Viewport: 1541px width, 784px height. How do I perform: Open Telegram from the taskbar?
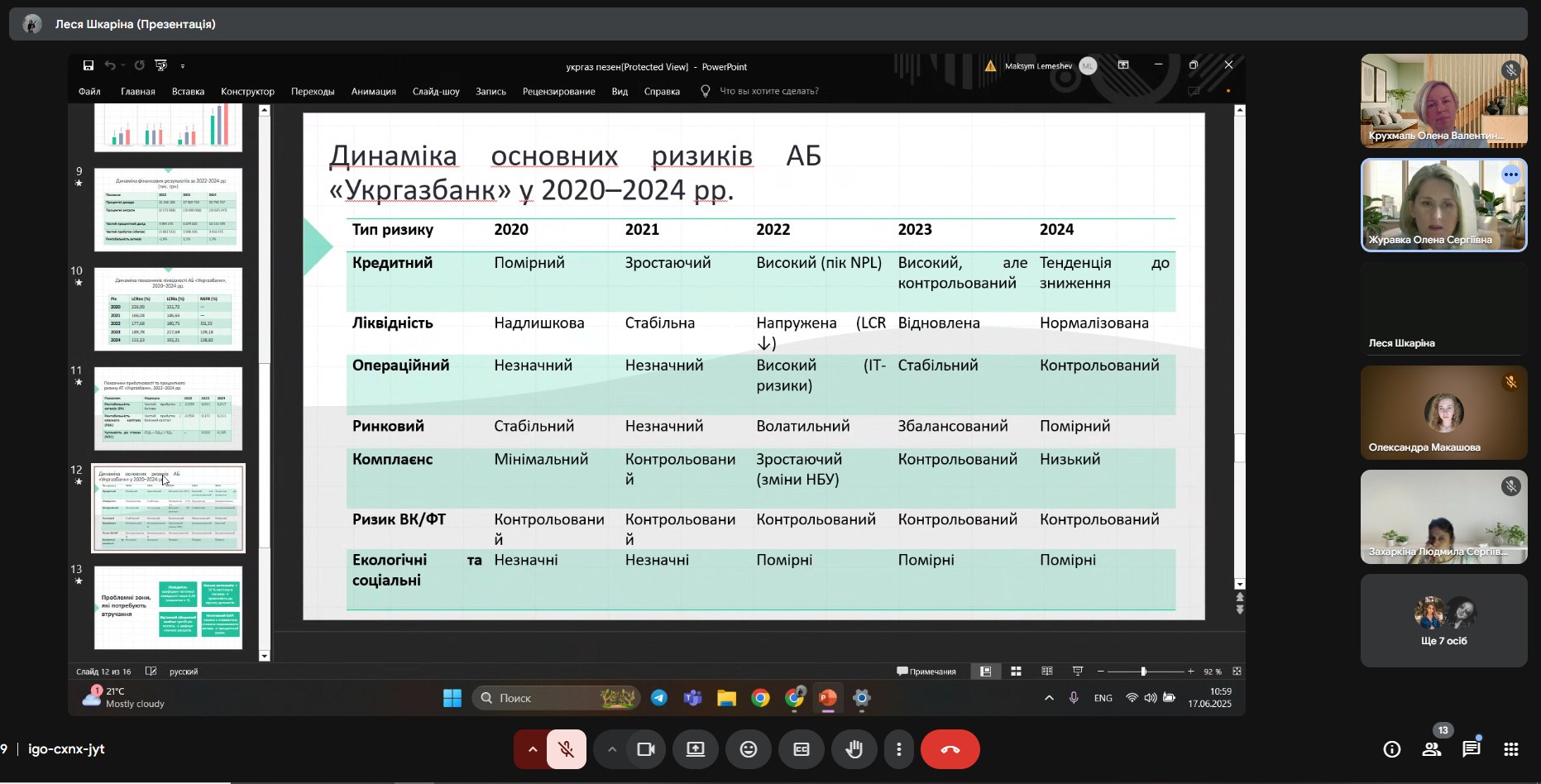pos(659,698)
